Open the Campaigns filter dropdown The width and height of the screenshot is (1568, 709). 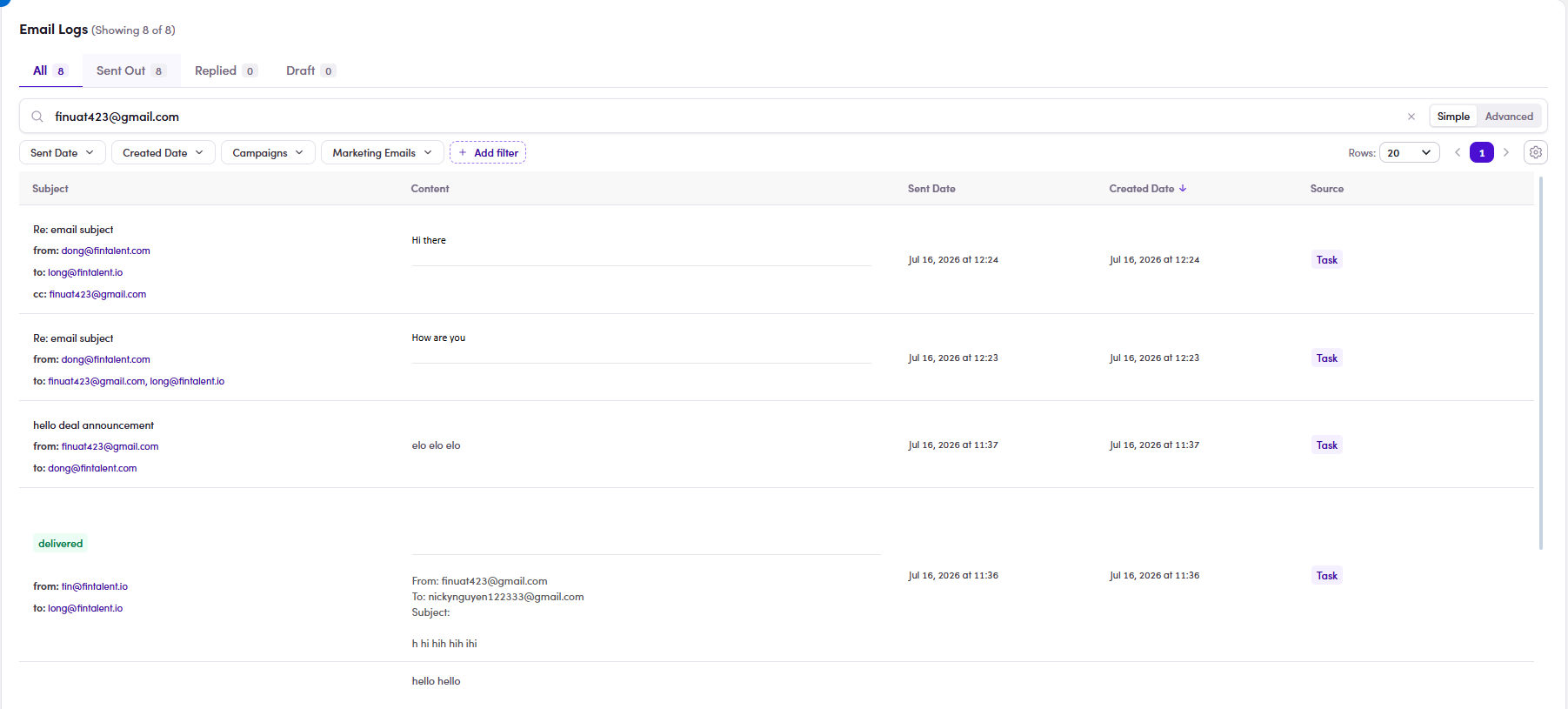tap(268, 152)
